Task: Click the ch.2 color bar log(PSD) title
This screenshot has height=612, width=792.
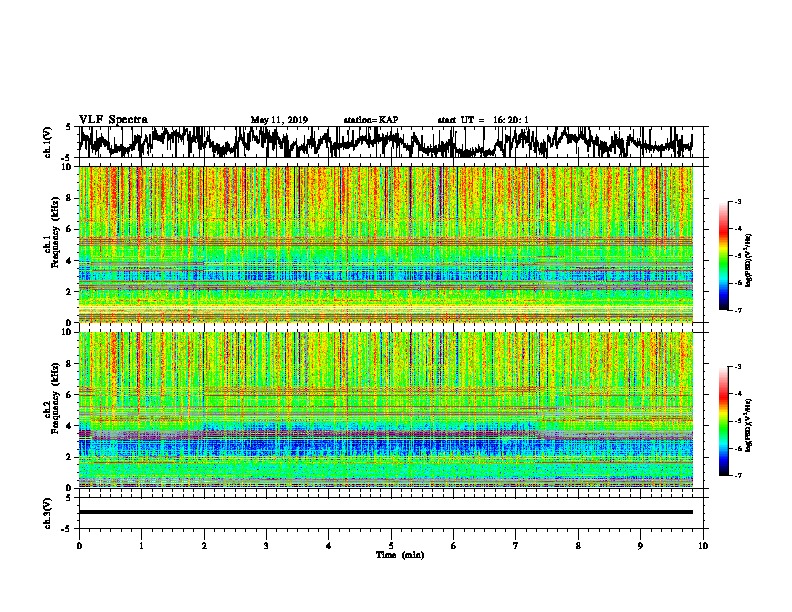Action: pos(749,426)
